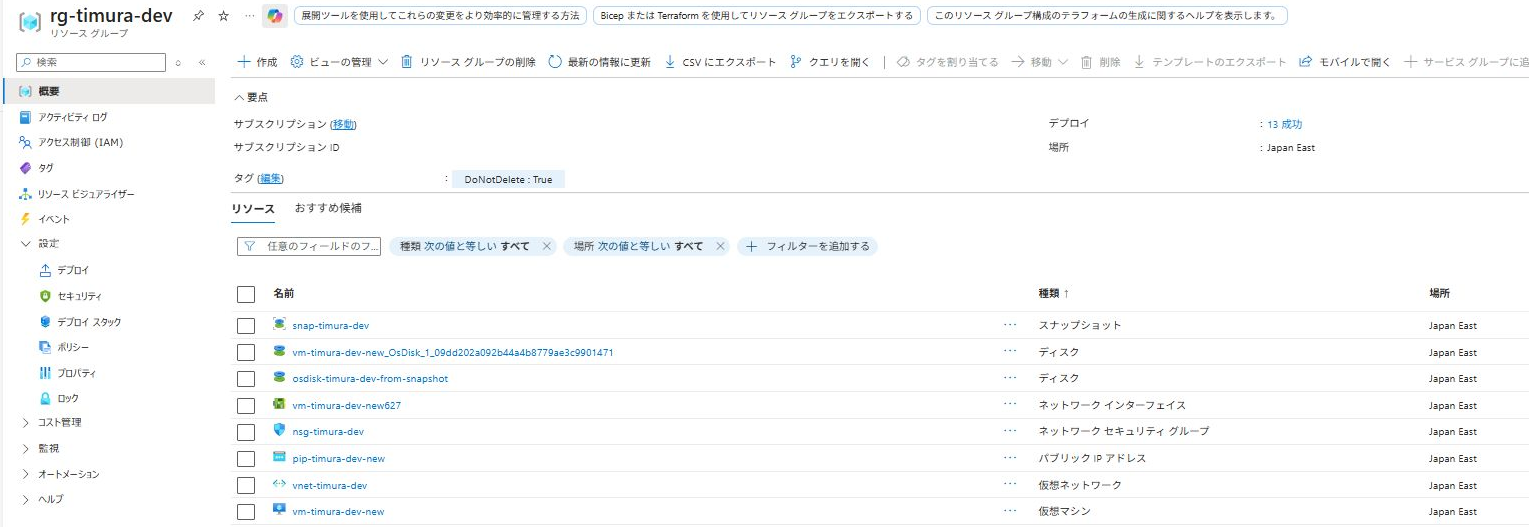Screen dimensions: 1529x527
Task: Collapse the 設定 section in the sidebar
Action: tap(26, 244)
